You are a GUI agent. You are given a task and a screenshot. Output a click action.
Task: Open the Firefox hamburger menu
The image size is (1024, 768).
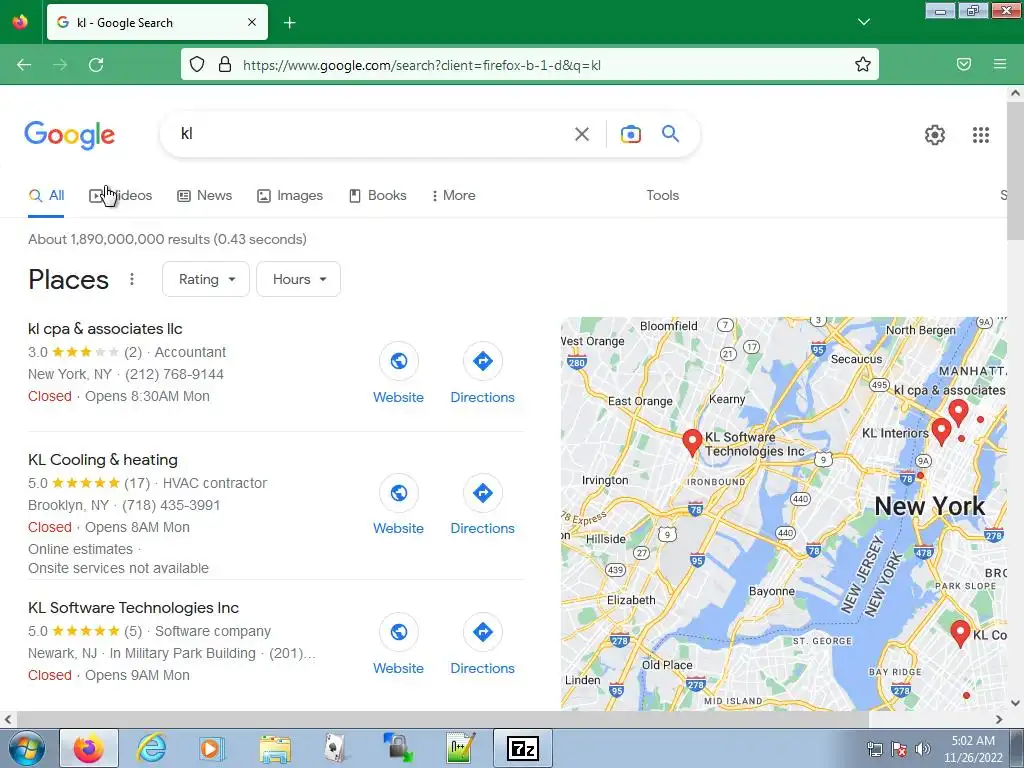point(1000,64)
